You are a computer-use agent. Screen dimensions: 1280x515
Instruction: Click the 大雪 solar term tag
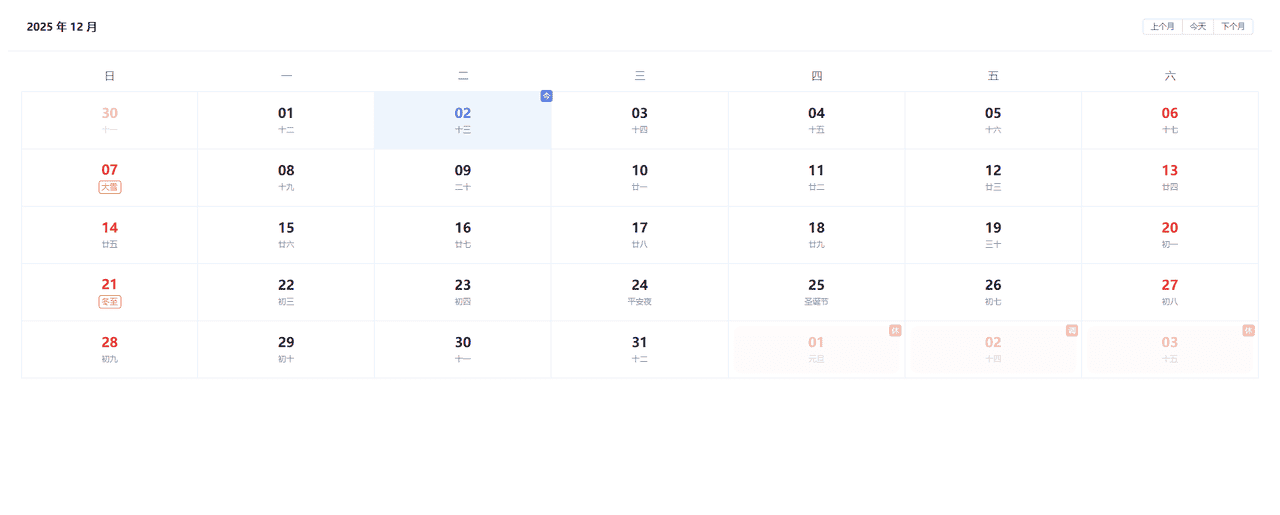[110, 187]
